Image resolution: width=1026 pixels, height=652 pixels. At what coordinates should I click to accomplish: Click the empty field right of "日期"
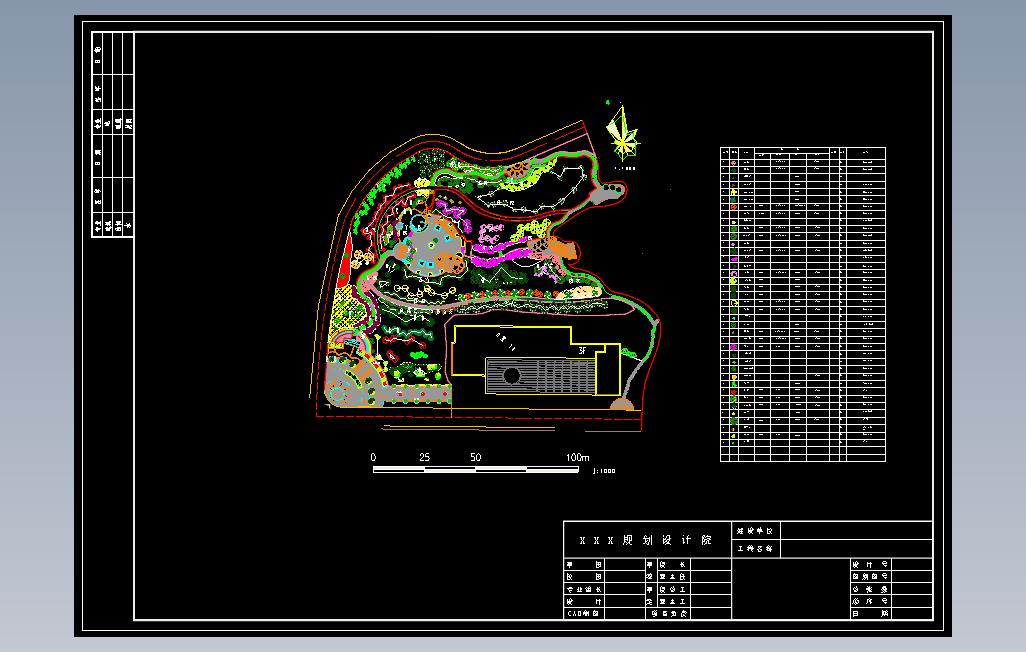click(911, 614)
